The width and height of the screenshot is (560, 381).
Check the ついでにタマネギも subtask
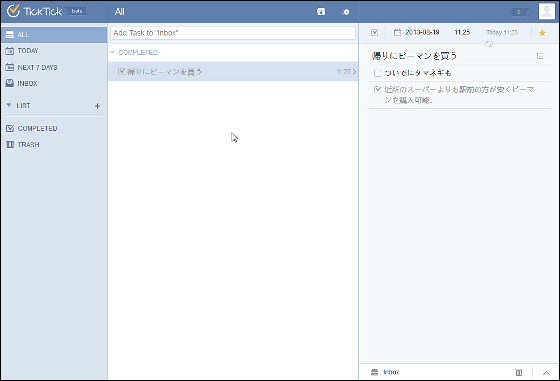(x=377, y=73)
